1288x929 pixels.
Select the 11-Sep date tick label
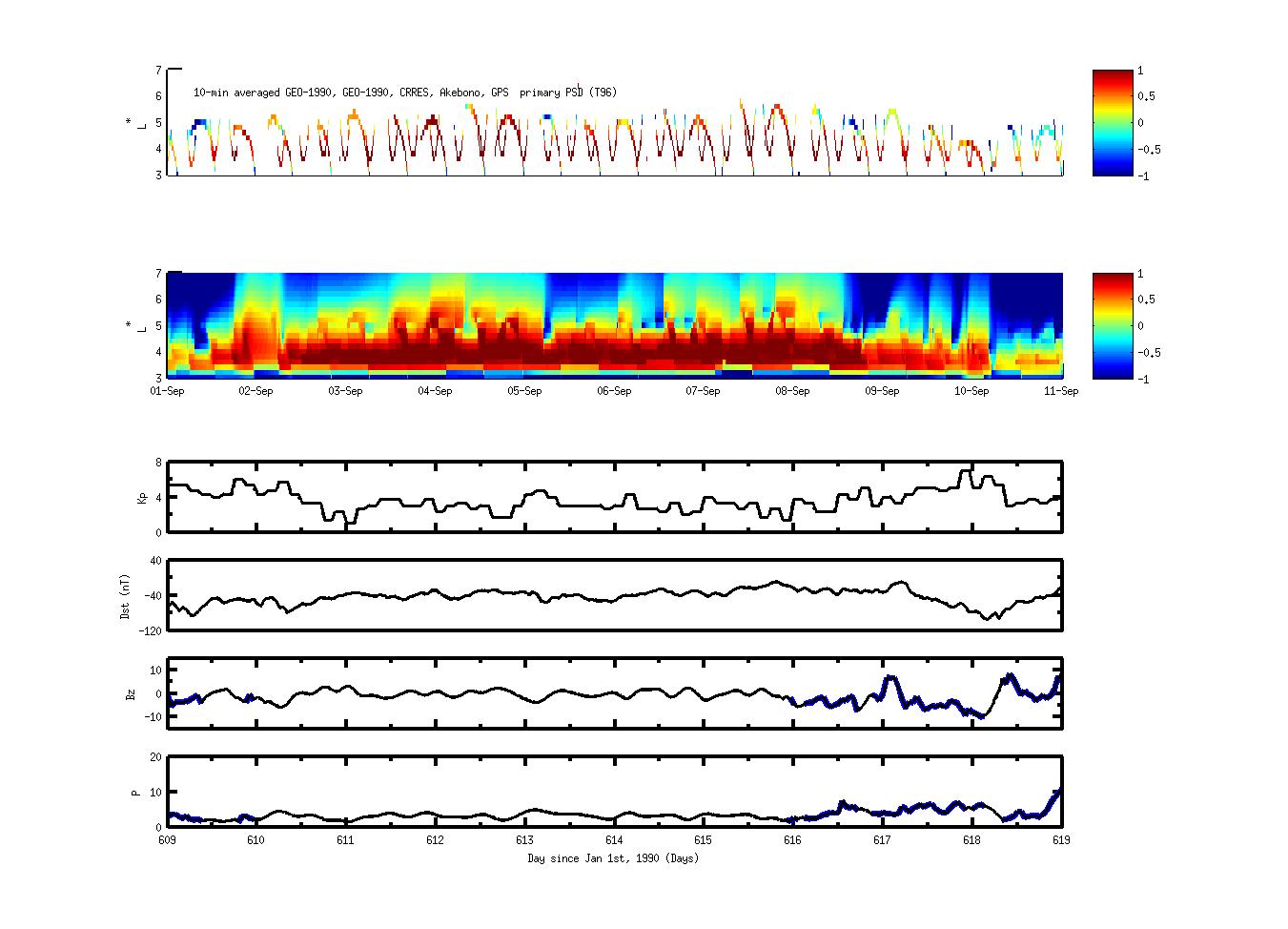point(1060,391)
